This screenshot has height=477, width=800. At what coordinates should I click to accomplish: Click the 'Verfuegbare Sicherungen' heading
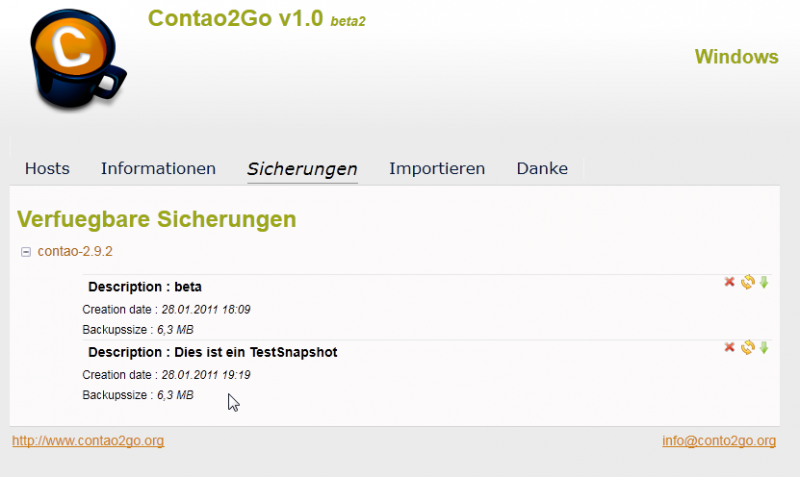click(x=157, y=219)
